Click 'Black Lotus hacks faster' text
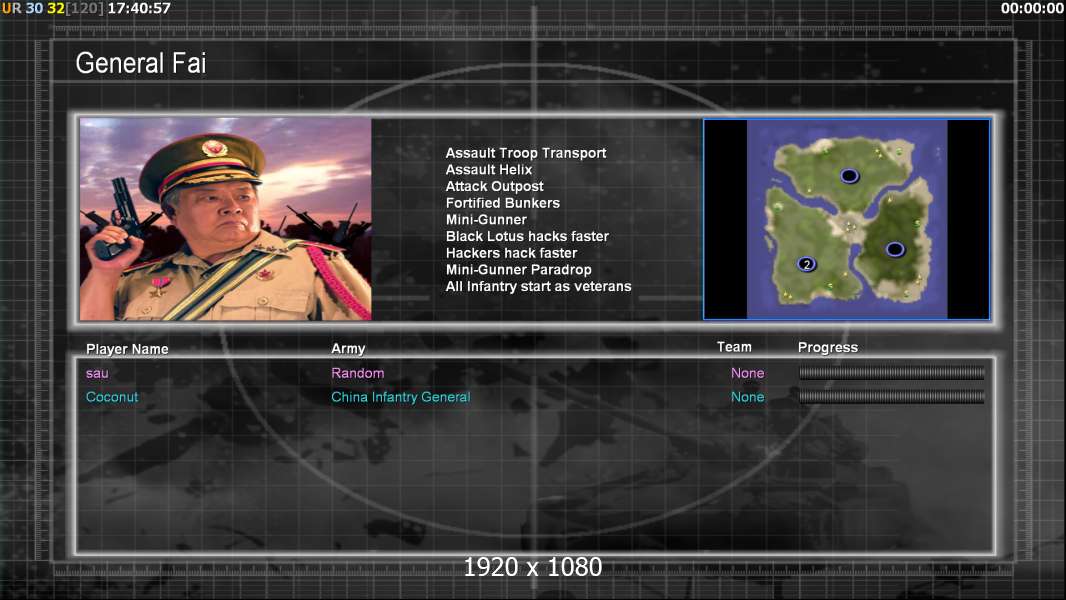1066x600 pixels. pyautogui.click(x=527, y=236)
